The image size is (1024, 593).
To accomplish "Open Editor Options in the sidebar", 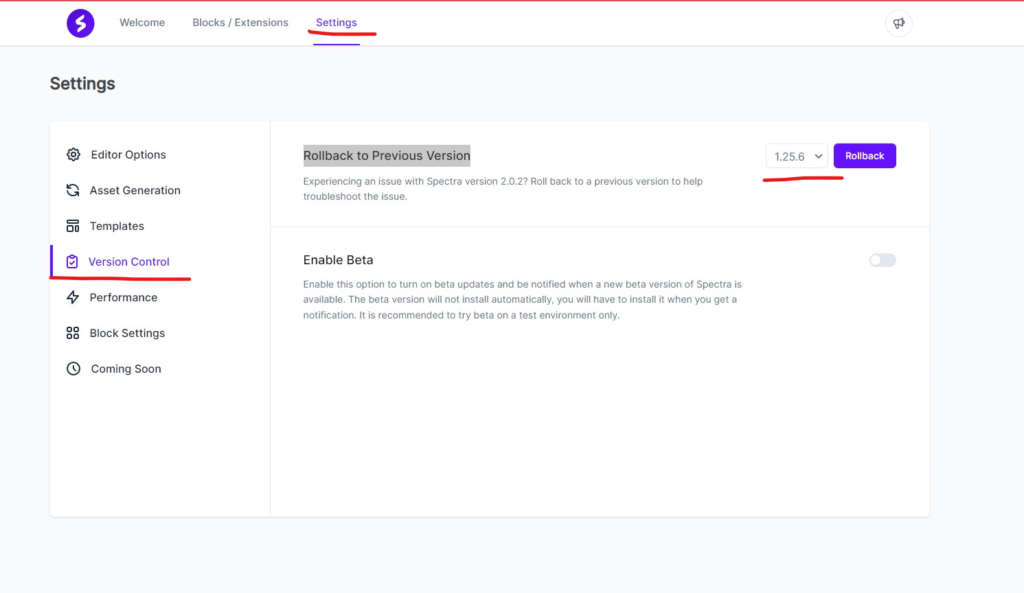I will (x=128, y=155).
